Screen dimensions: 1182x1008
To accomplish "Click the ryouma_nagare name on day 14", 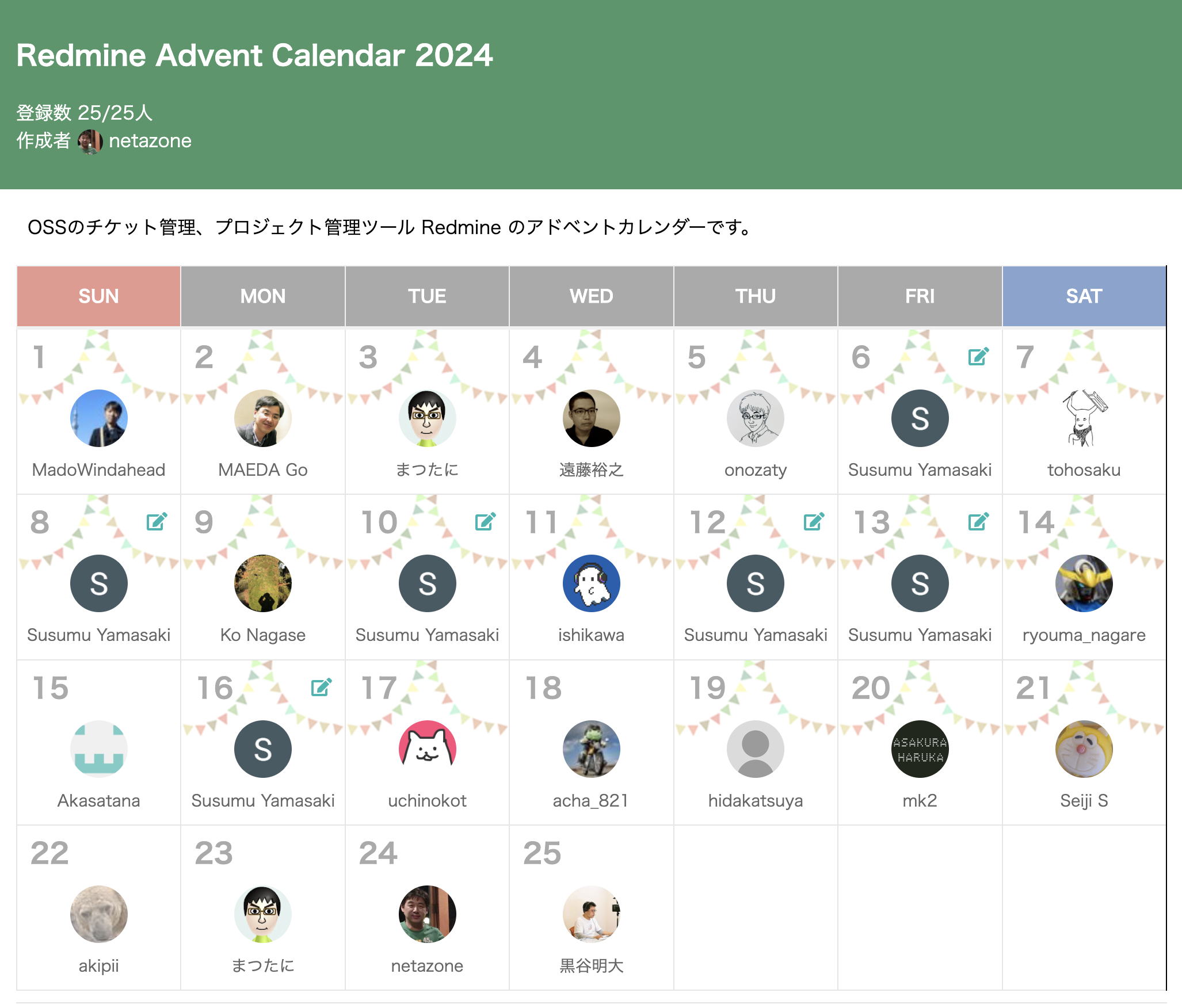I will click(1084, 635).
